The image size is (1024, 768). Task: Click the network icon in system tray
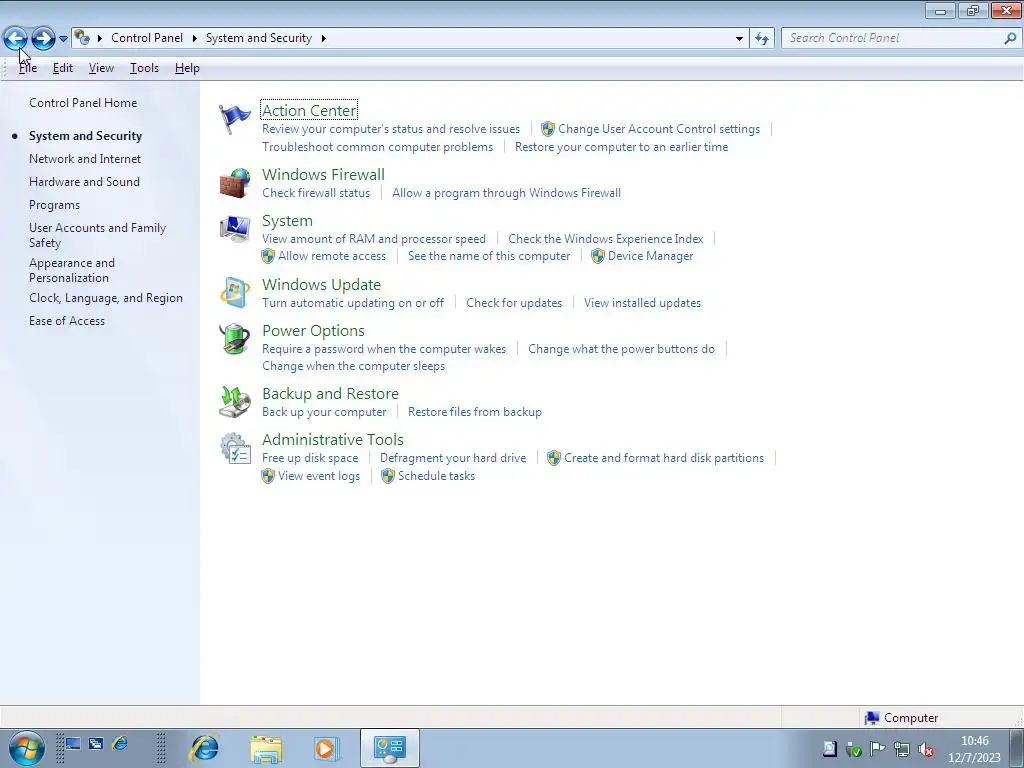[902, 749]
